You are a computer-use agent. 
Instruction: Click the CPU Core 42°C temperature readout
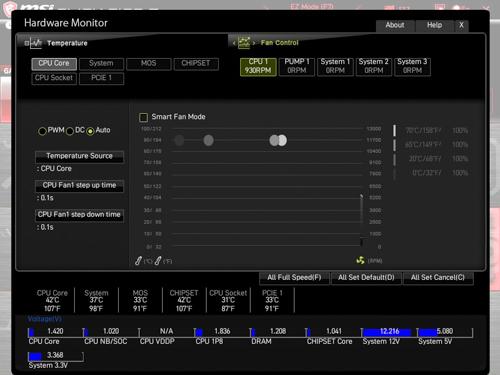click(x=52, y=301)
